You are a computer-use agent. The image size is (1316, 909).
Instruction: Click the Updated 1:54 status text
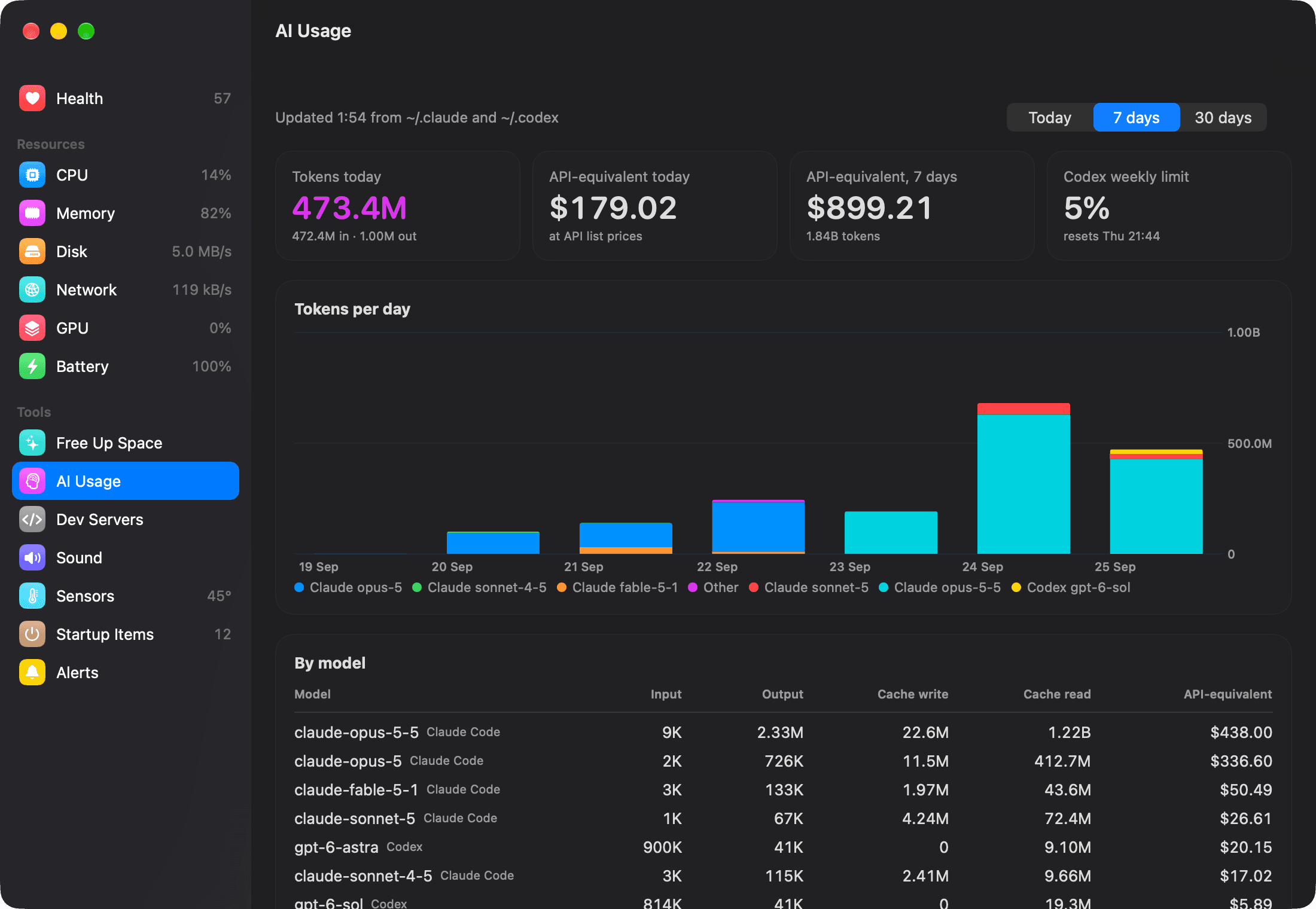click(x=417, y=117)
